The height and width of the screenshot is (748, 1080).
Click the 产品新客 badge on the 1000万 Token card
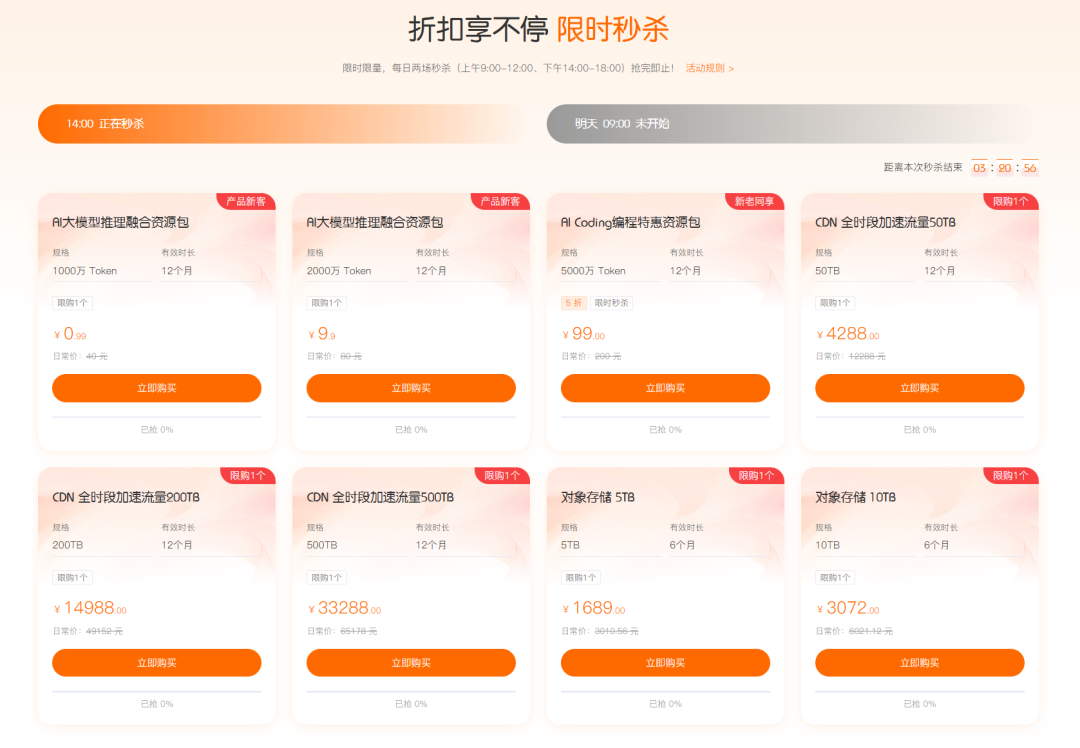(x=246, y=201)
